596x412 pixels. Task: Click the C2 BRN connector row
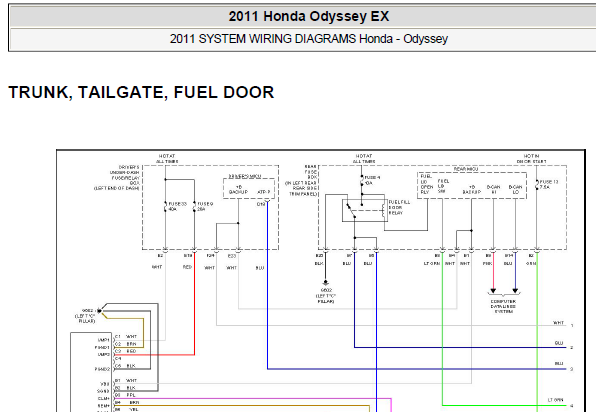click(x=125, y=344)
